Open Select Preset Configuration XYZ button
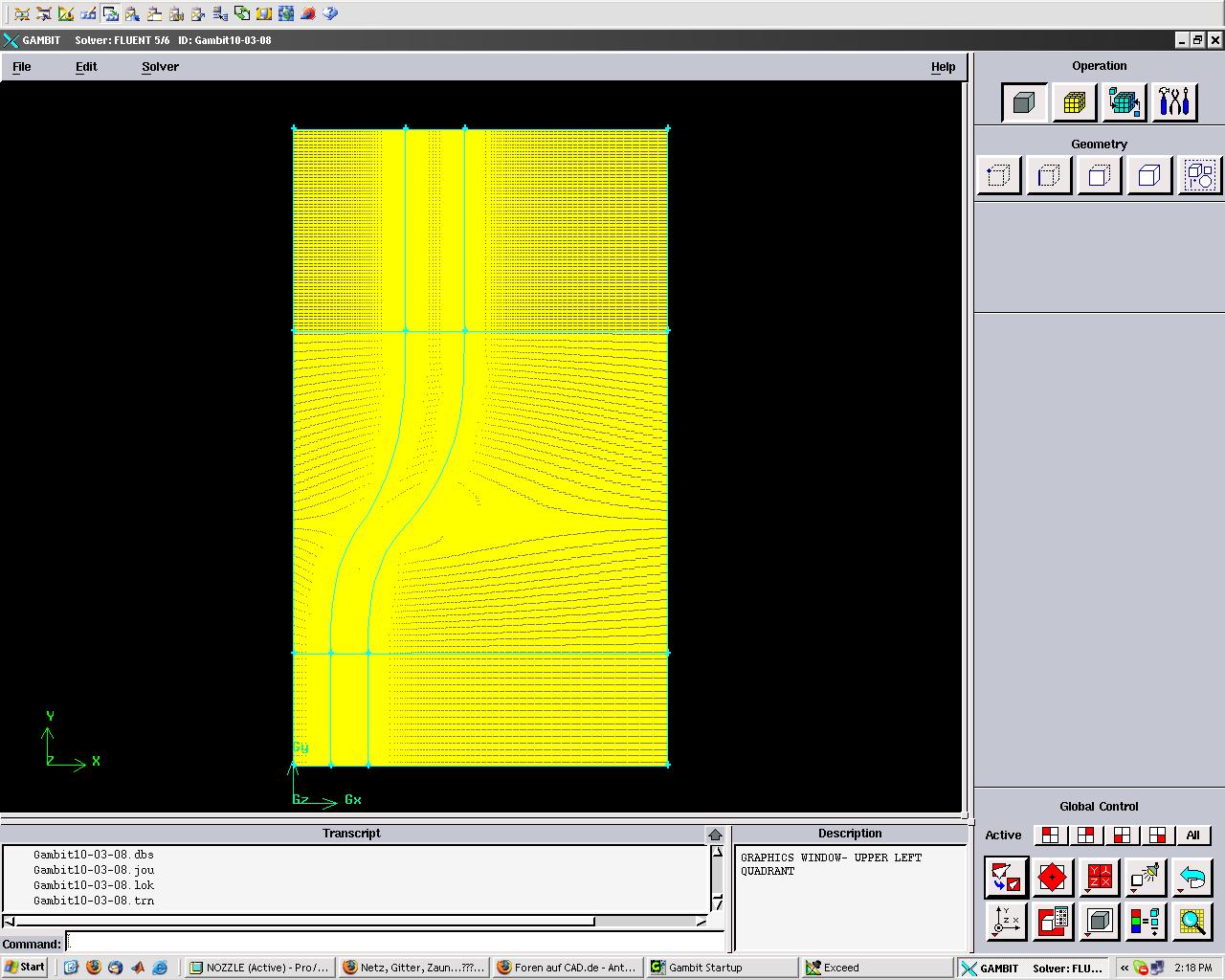 [1100, 877]
